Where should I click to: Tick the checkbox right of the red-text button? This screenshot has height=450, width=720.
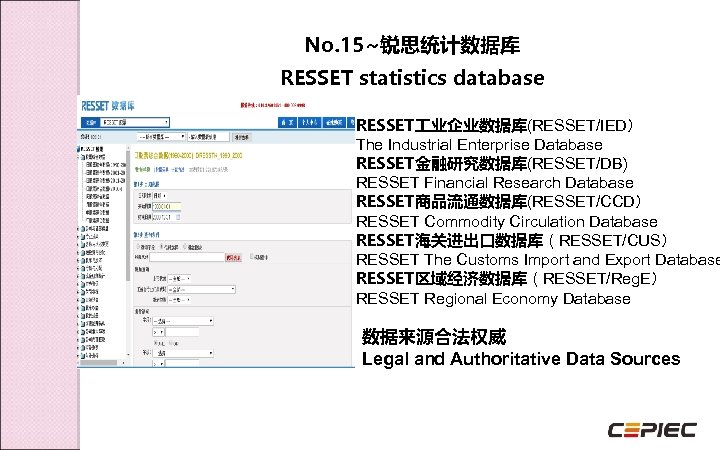252,257
